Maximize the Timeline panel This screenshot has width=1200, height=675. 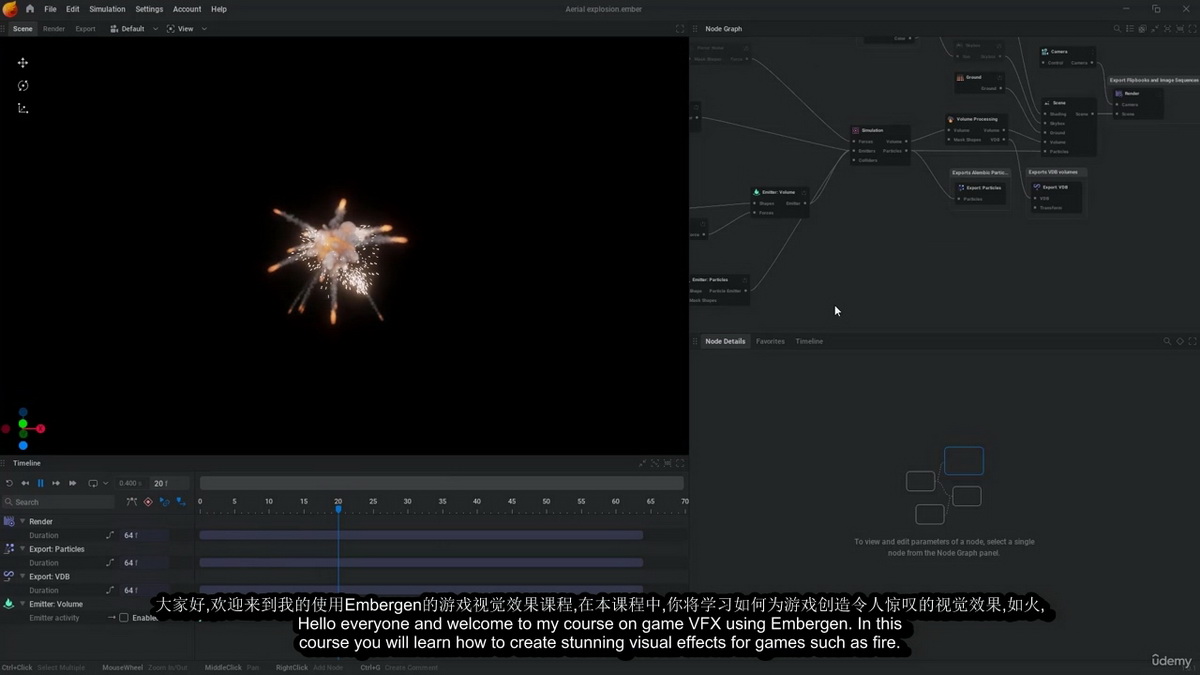pyautogui.click(x=680, y=463)
